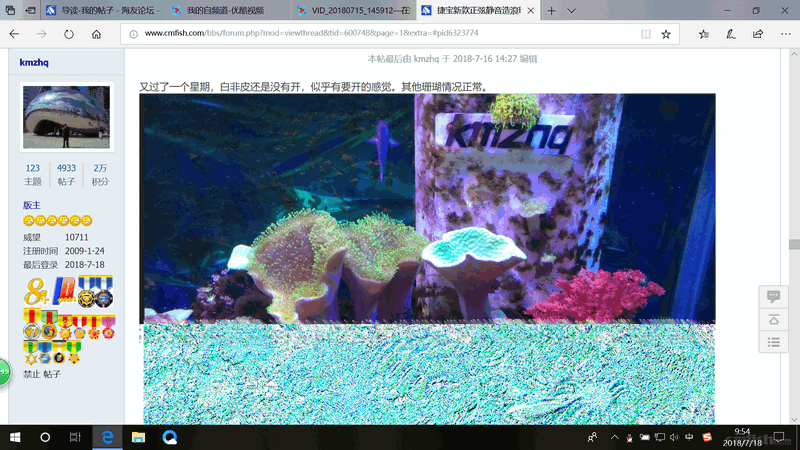The height and width of the screenshot is (450, 800).
Task: Open a new browser tab
Action: [x=551, y=10]
